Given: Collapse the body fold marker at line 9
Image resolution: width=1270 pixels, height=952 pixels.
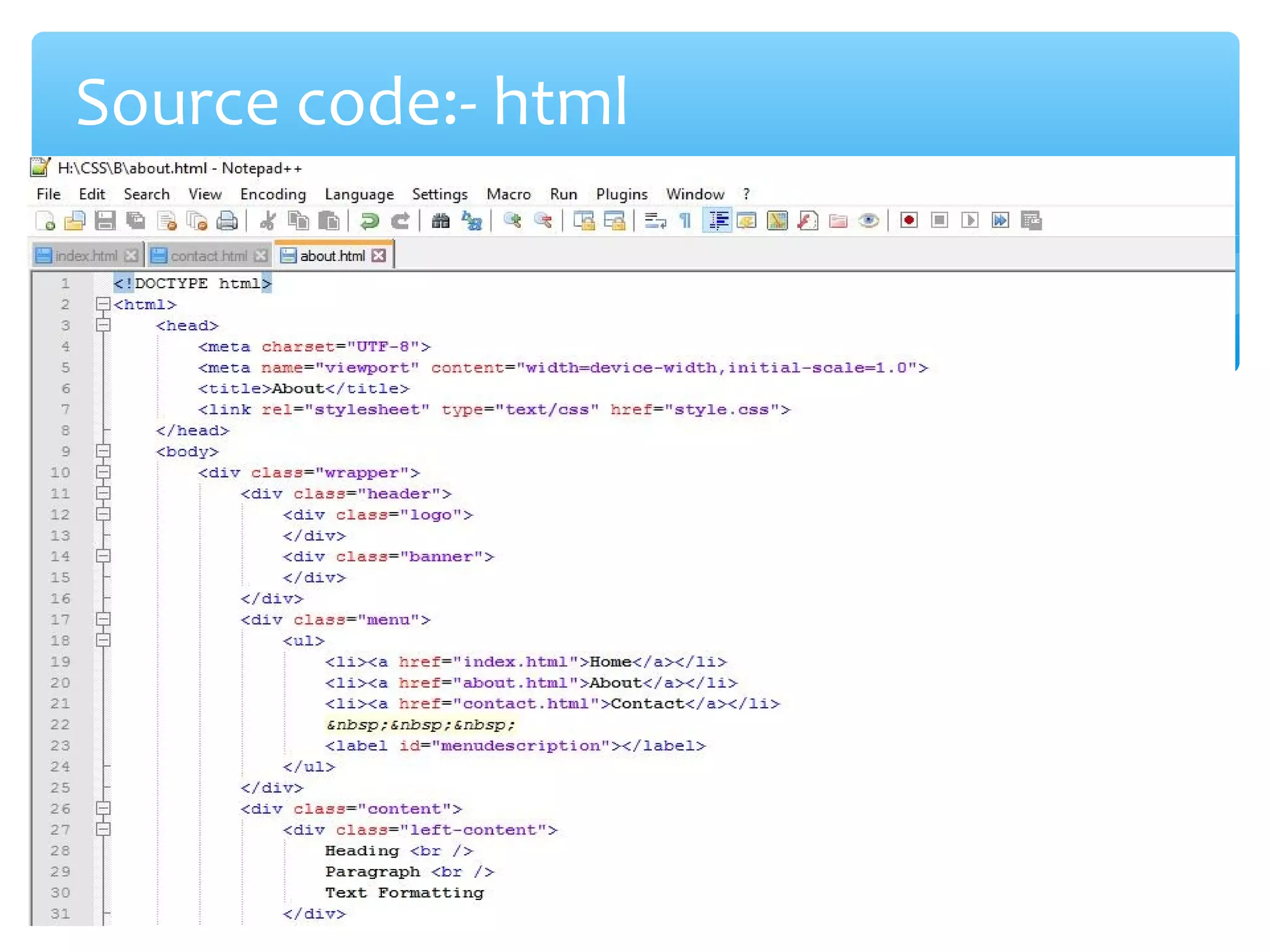Looking at the screenshot, I should [x=103, y=451].
